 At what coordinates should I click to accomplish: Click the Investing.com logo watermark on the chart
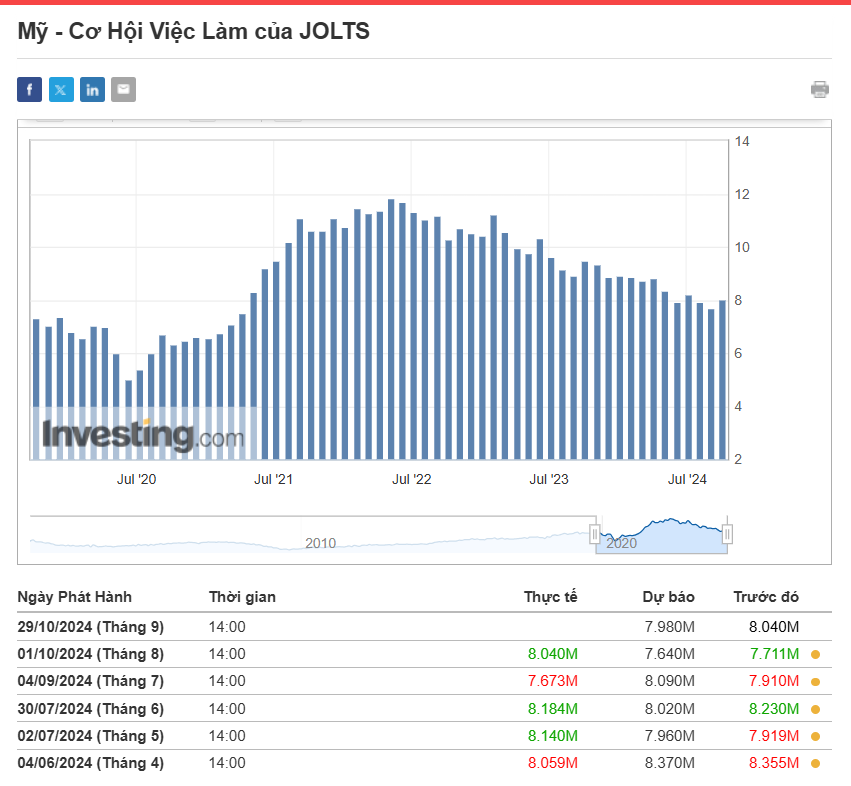pyautogui.click(x=142, y=436)
